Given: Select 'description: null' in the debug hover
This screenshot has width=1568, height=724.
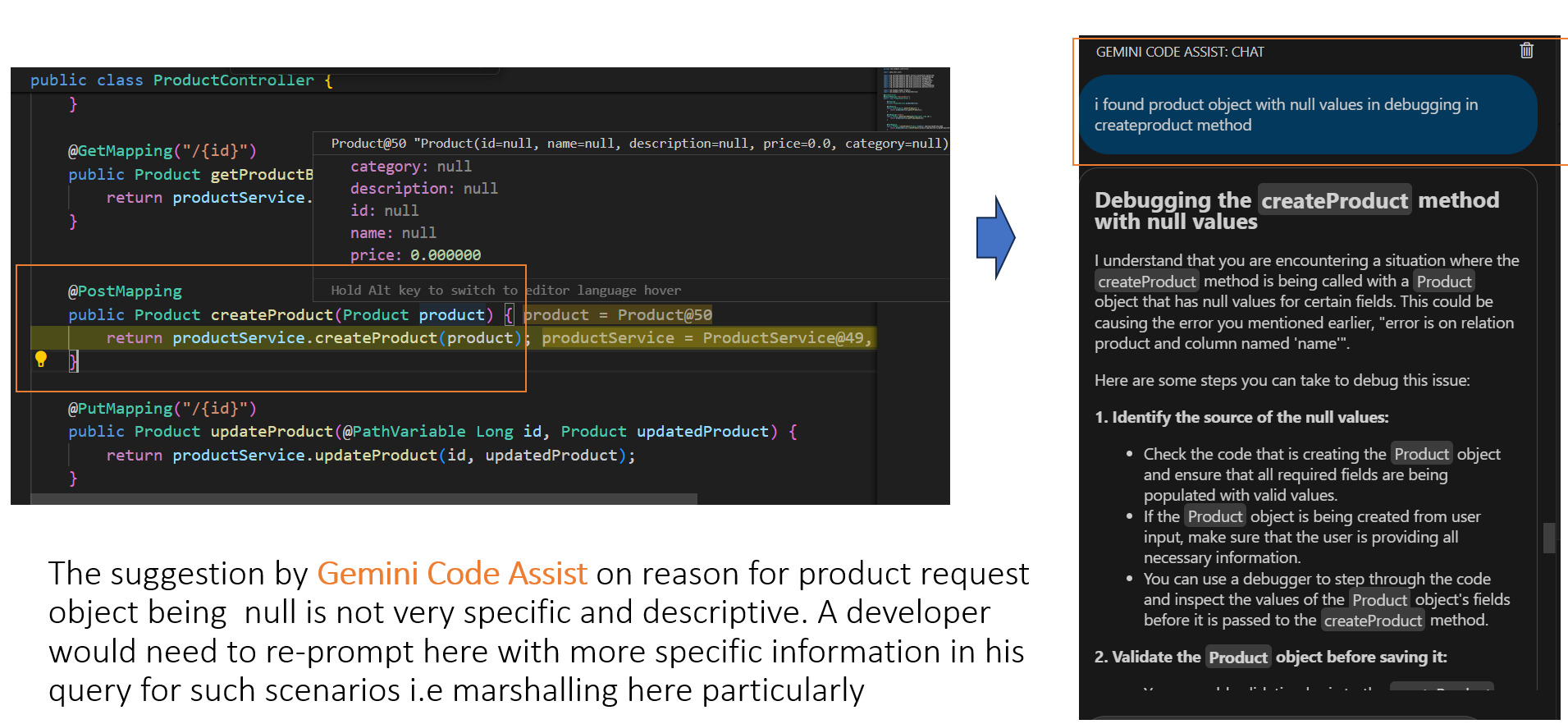Looking at the screenshot, I should tap(424, 189).
